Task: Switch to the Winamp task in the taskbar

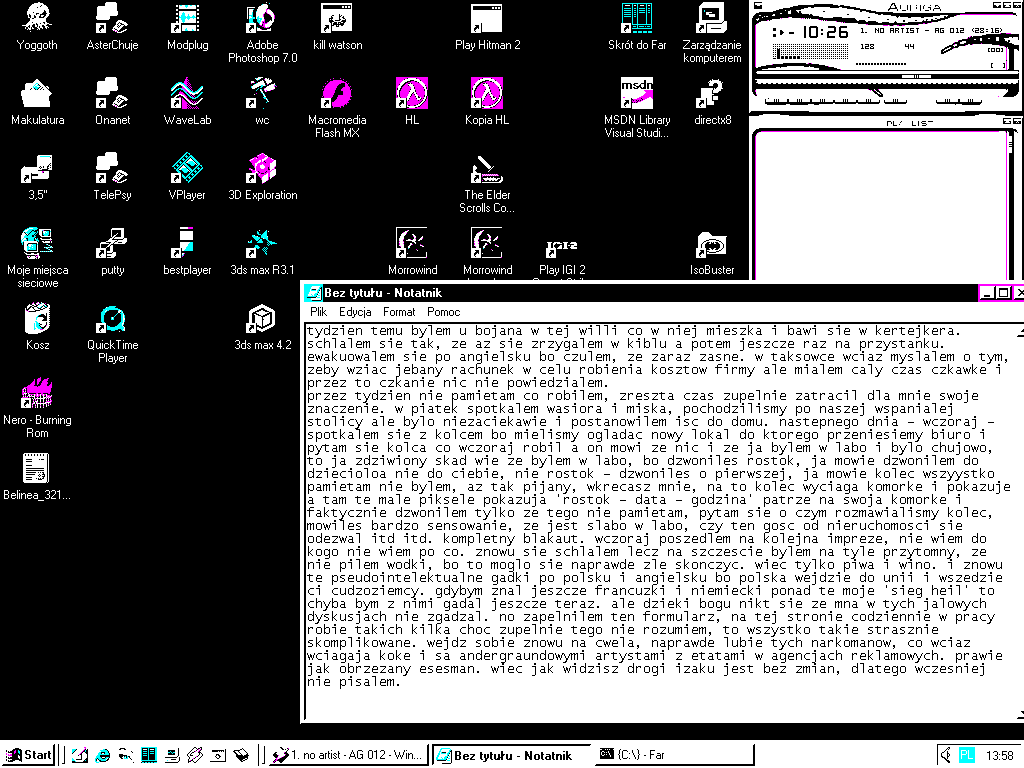Action: [x=349, y=755]
